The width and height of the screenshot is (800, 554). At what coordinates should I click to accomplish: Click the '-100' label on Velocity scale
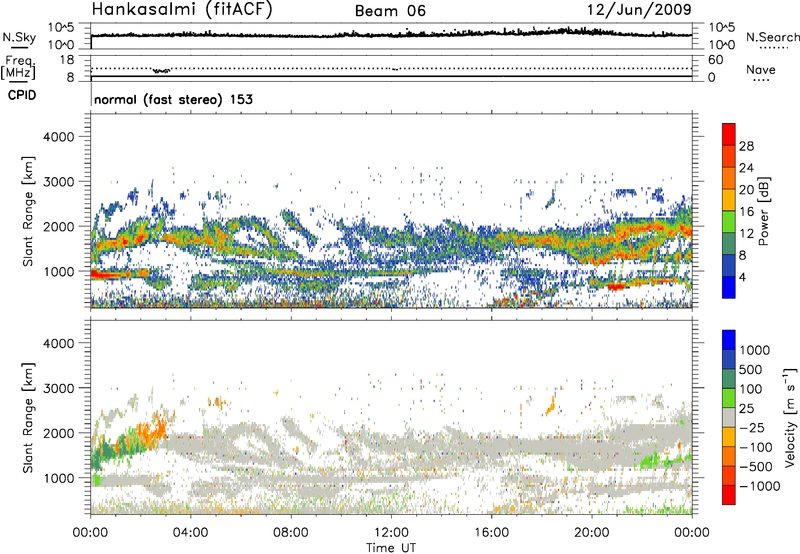[x=756, y=447]
